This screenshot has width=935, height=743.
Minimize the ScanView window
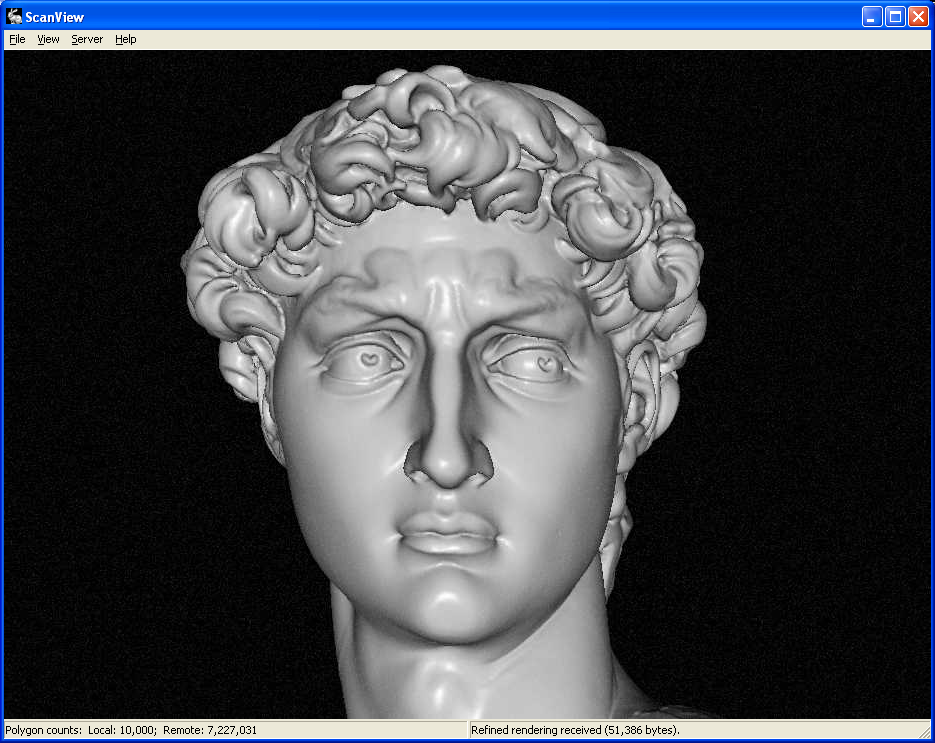(x=872, y=16)
